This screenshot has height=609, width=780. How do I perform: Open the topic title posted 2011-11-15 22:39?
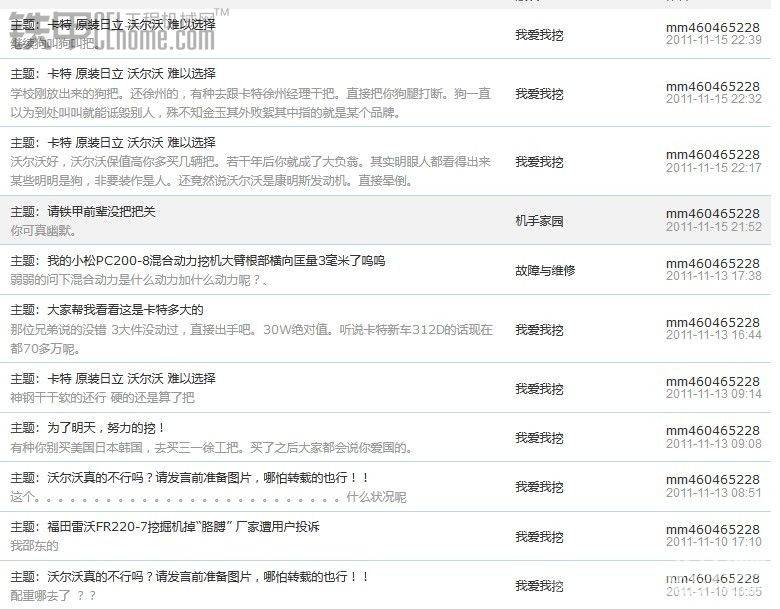(x=131, y=24)
